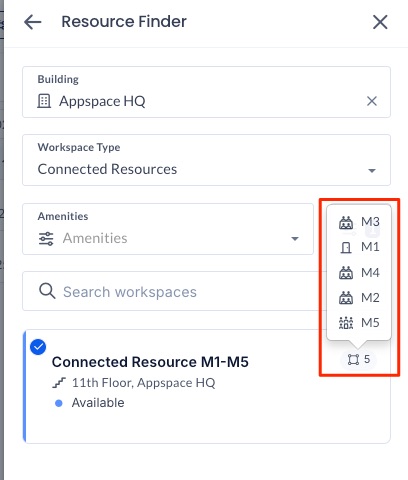The width and height of the screenshot is (408, 480).
Task: Select M3 in the popup list
Action: 359,222
